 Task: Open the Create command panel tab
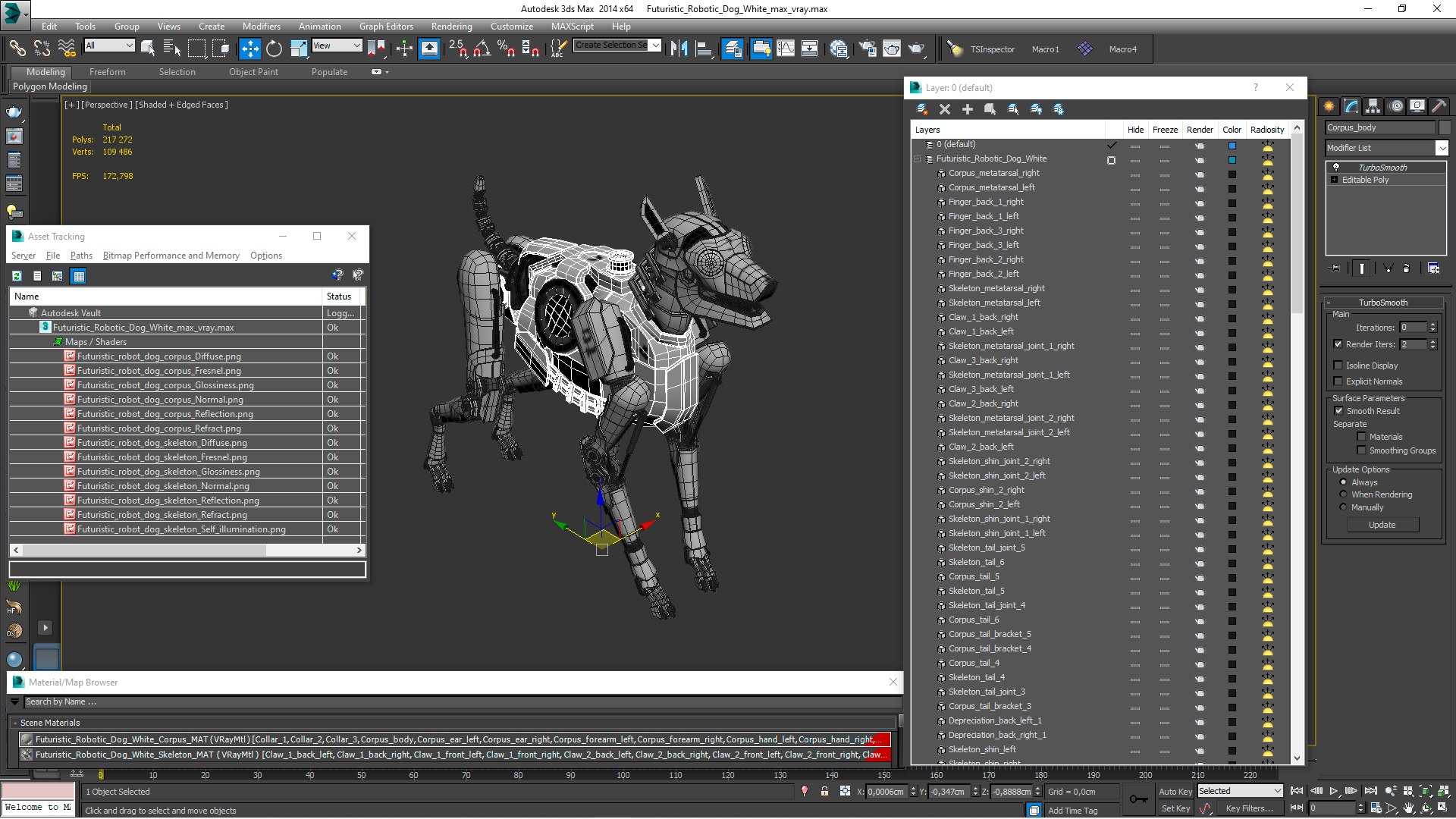pyautogui.click(x=1329, y=106)
